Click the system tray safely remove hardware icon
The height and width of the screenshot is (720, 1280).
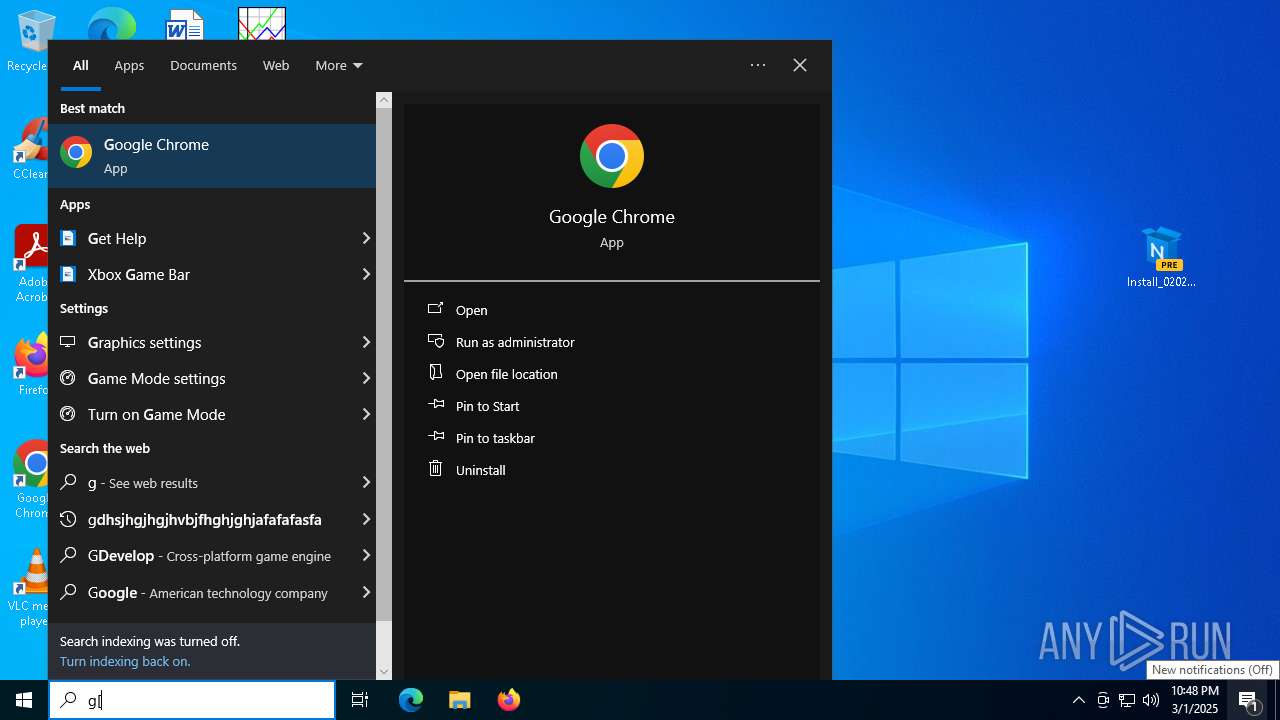point(1103,700)
